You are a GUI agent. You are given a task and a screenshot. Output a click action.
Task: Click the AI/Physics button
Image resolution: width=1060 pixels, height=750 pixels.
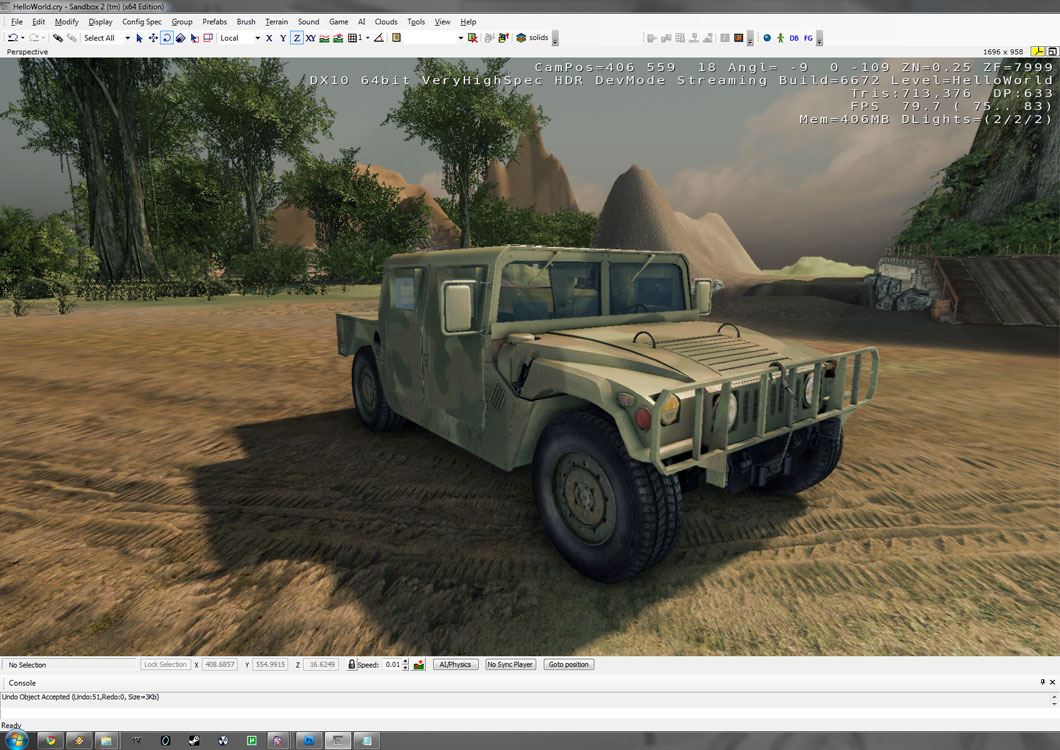[455, 664]
